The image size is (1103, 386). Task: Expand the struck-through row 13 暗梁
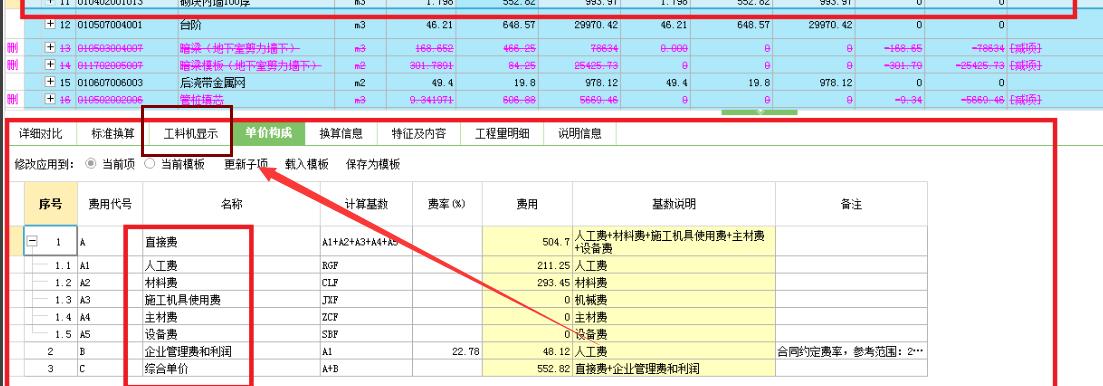pyautogui.click(x=49, y=48)
